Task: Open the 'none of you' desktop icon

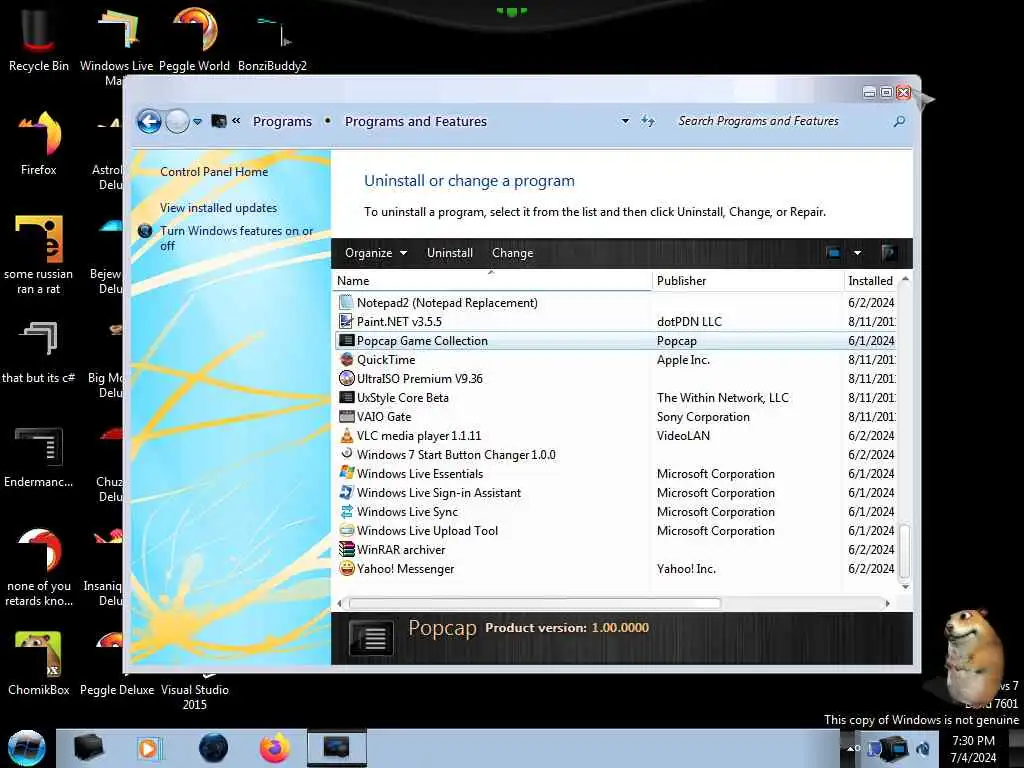Action: [x=38, y=567]
